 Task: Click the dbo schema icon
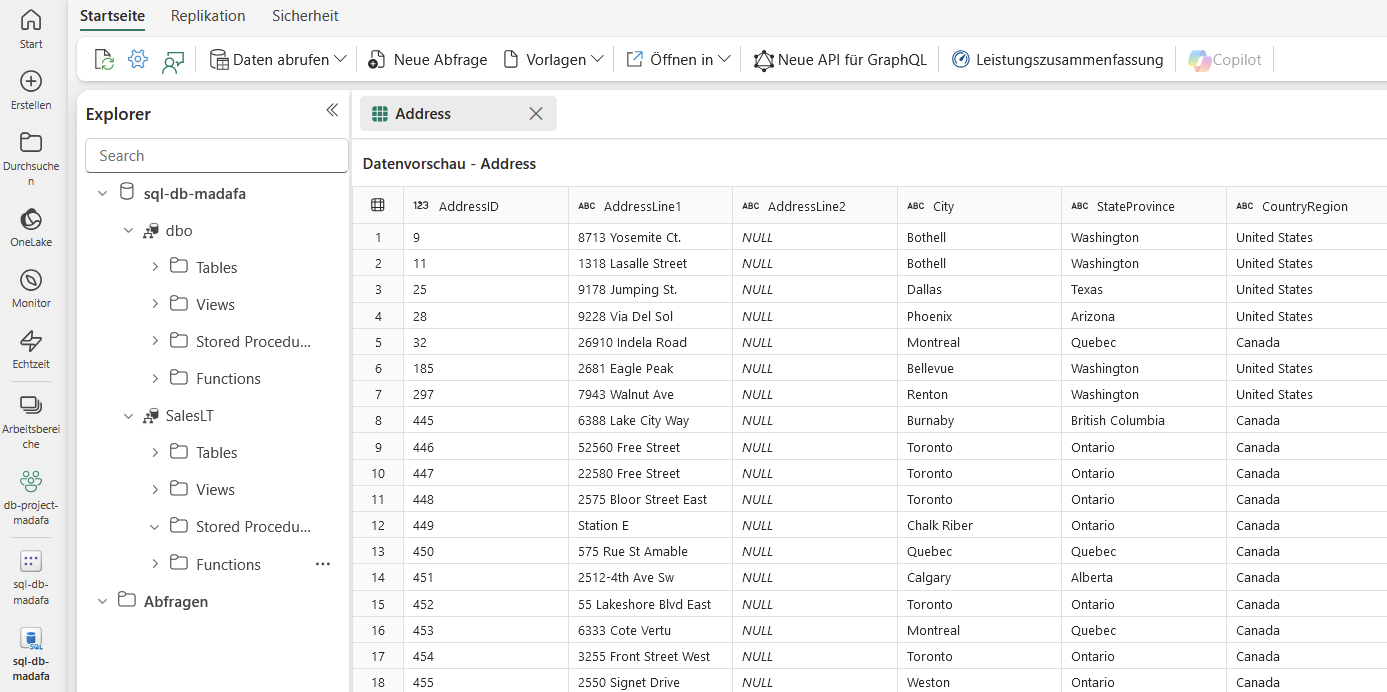tap(151, 231)
